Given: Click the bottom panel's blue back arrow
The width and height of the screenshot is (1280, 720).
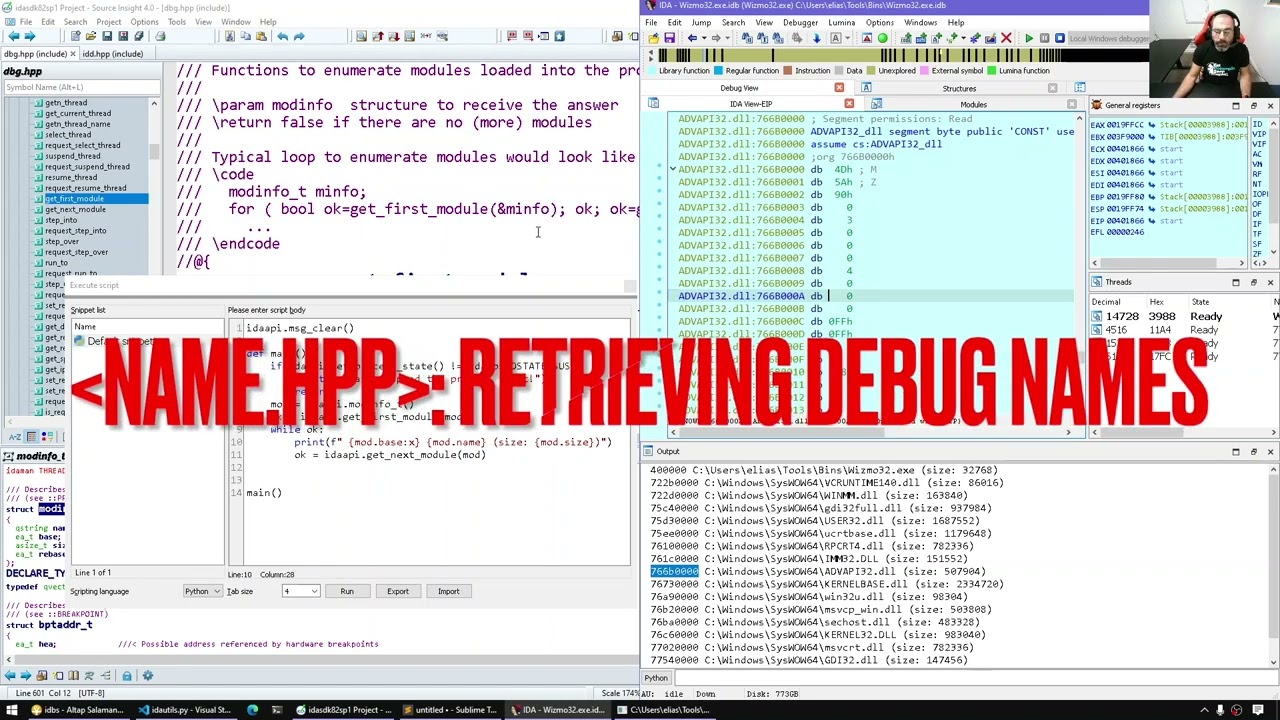Looking at the screenshot, I should (x=10, y=676).
